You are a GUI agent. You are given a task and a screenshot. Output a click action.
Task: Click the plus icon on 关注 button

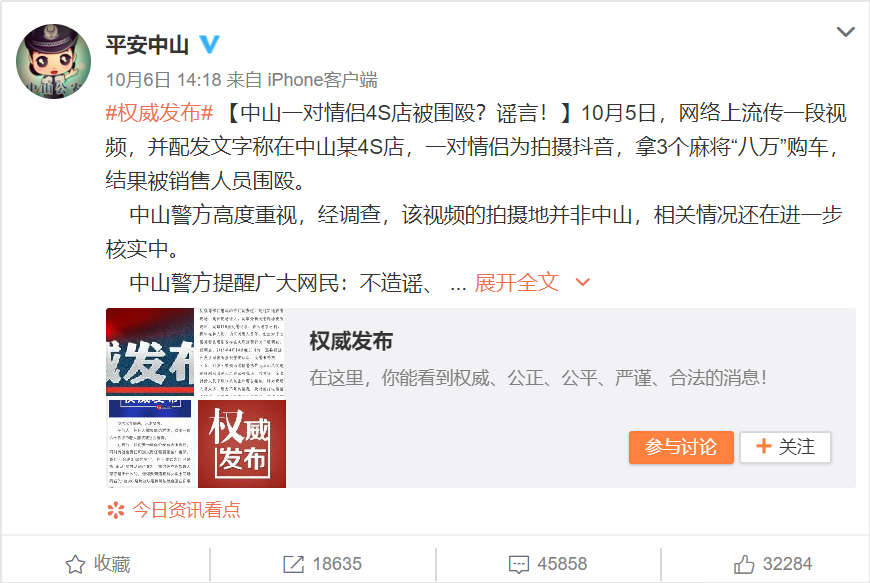[764, 447]
